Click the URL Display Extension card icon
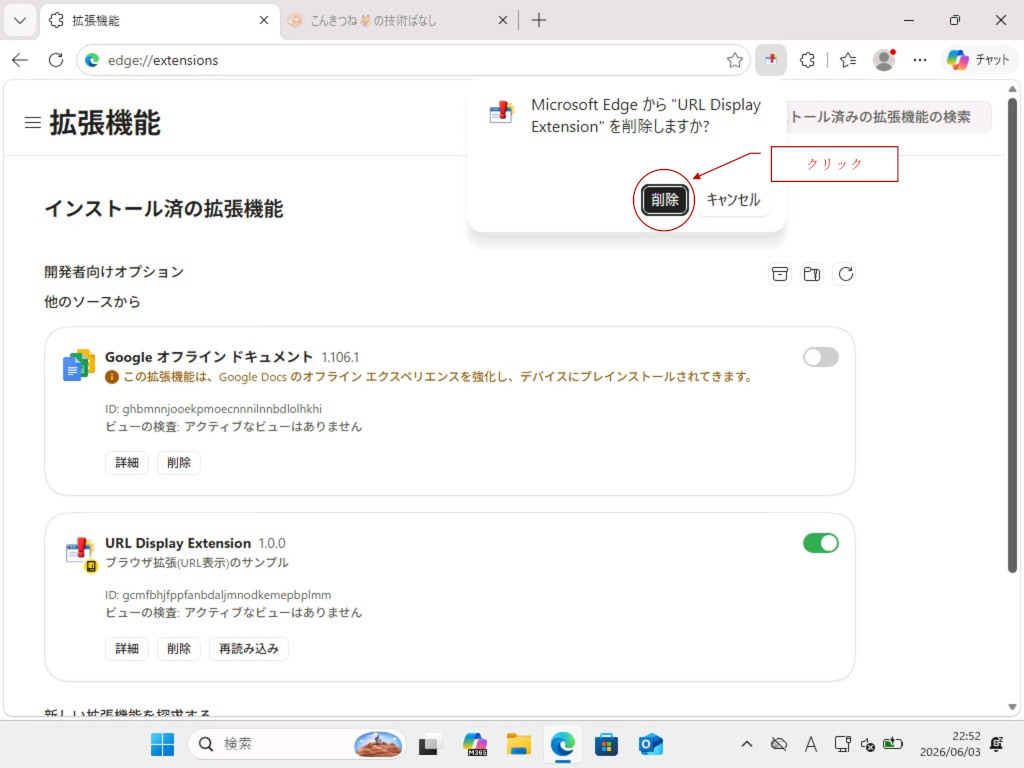This screenshot has height=768, width=1024. click(82, 554)
